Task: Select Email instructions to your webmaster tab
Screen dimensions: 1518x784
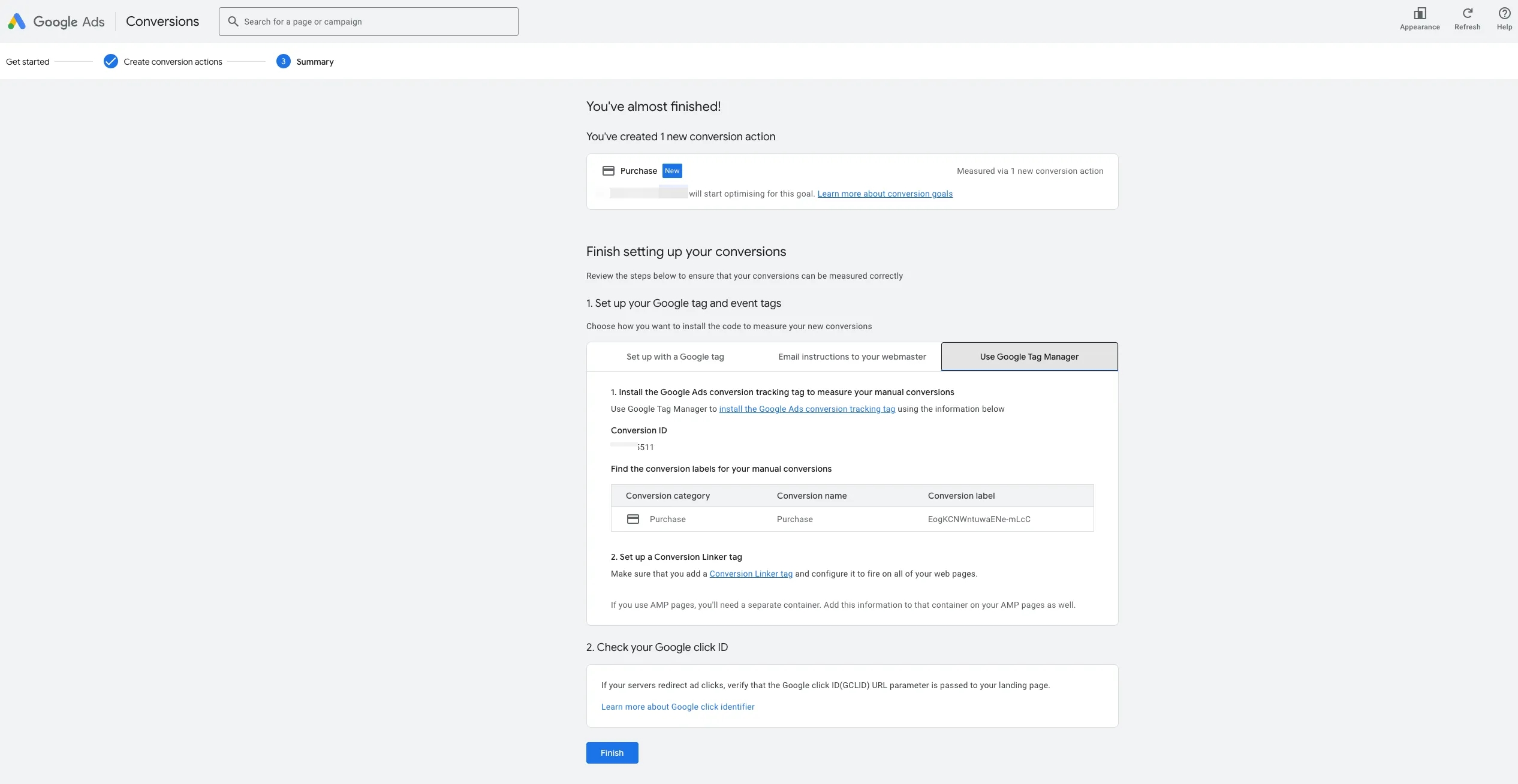Action: point(852,357)
